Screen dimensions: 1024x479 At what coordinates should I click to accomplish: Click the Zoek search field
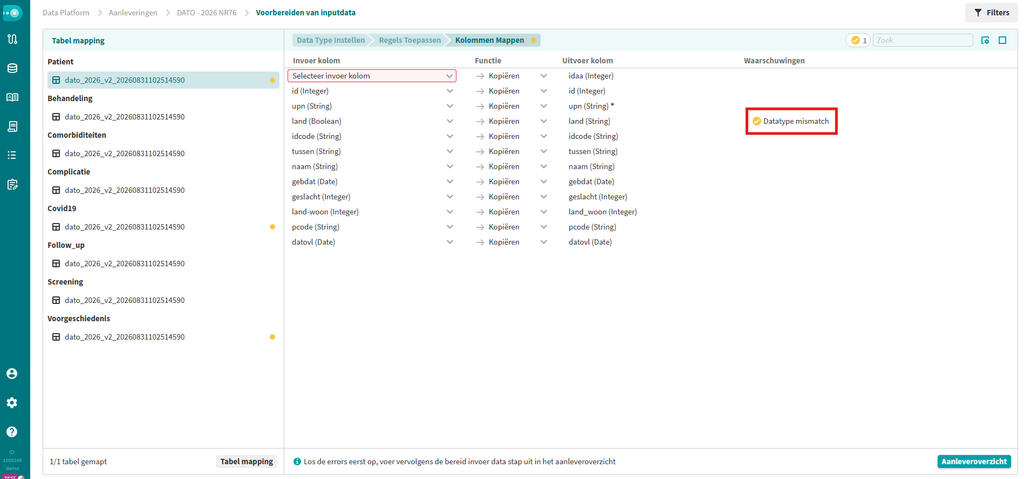click(923, 41)
